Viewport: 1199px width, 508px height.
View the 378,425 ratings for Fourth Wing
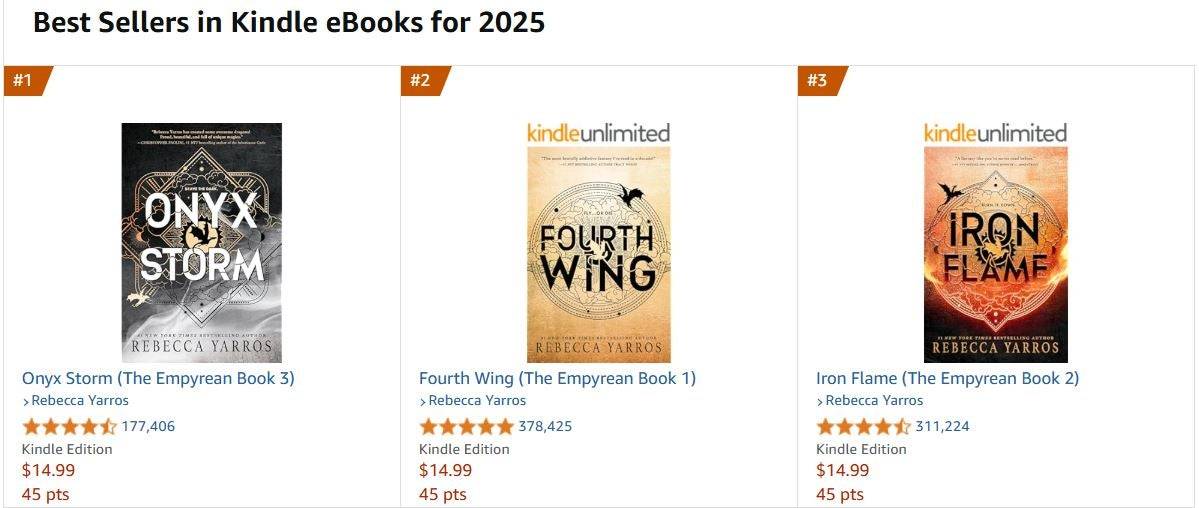pos(545,427)
